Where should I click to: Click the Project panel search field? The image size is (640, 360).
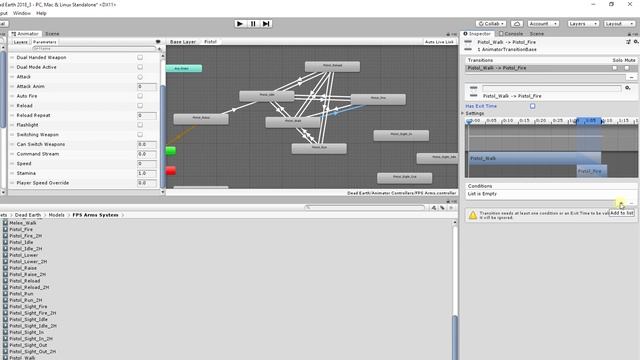pos(365,208)
